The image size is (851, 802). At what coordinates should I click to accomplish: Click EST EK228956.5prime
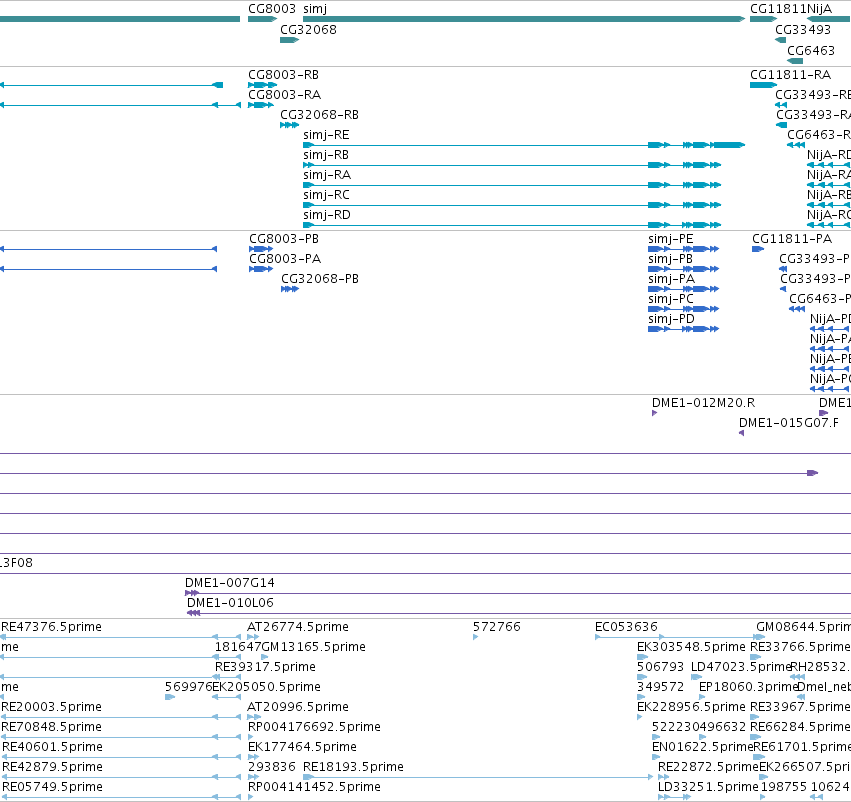[x=691, y=707]
